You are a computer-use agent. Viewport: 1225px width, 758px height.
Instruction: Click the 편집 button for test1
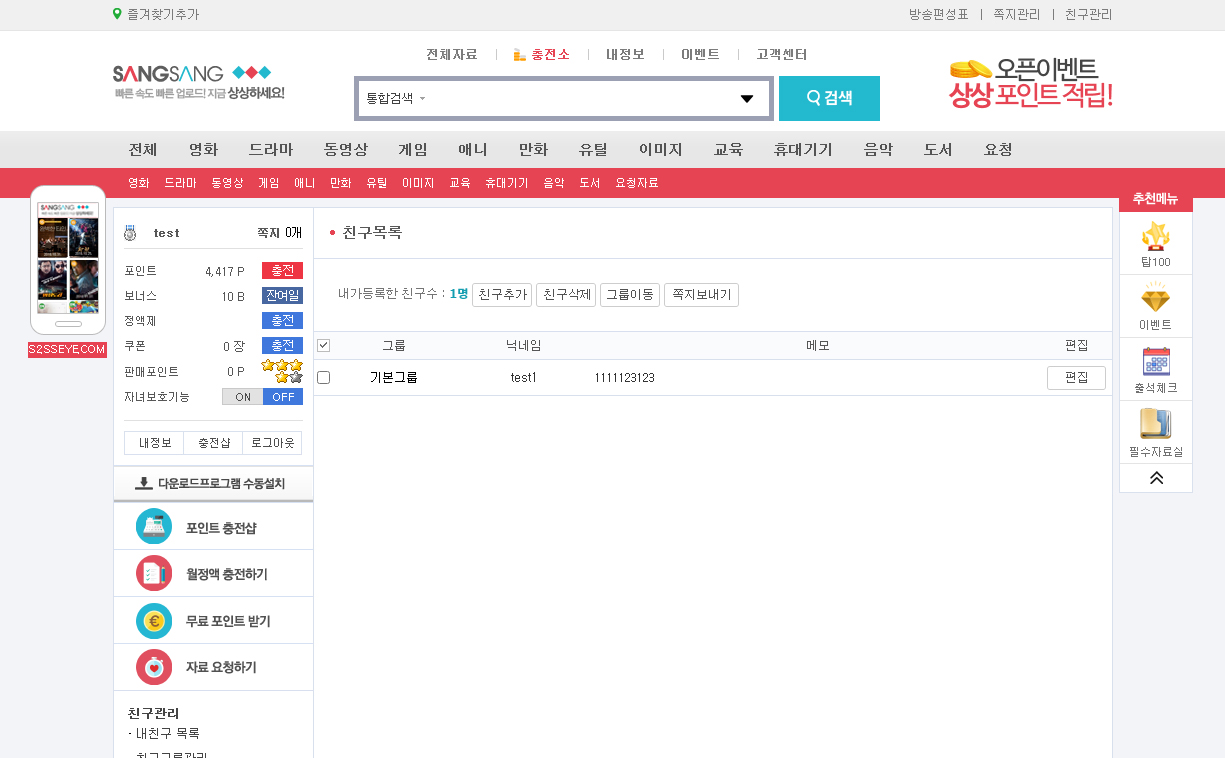1076,377
